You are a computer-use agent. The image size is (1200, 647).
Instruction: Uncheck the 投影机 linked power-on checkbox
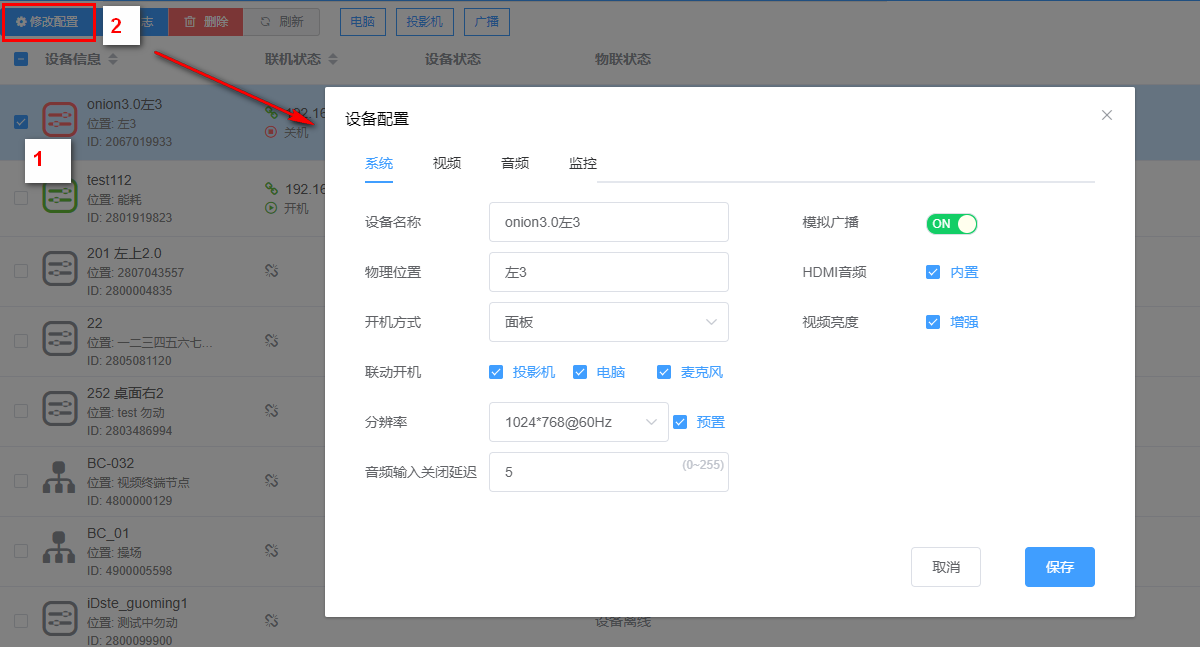pyautogui.click(x=496, y=372)
